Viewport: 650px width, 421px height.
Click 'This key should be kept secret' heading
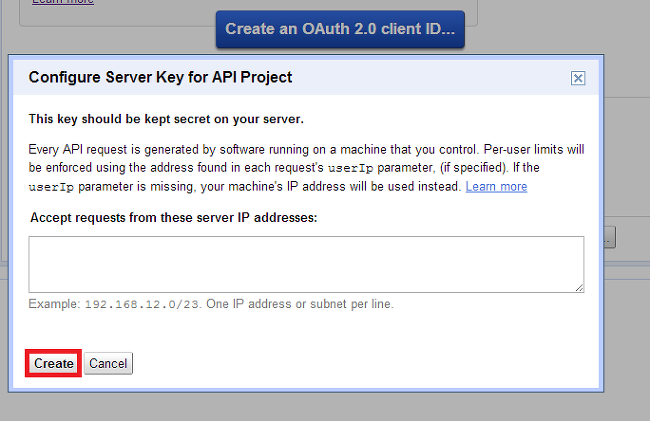166,119
